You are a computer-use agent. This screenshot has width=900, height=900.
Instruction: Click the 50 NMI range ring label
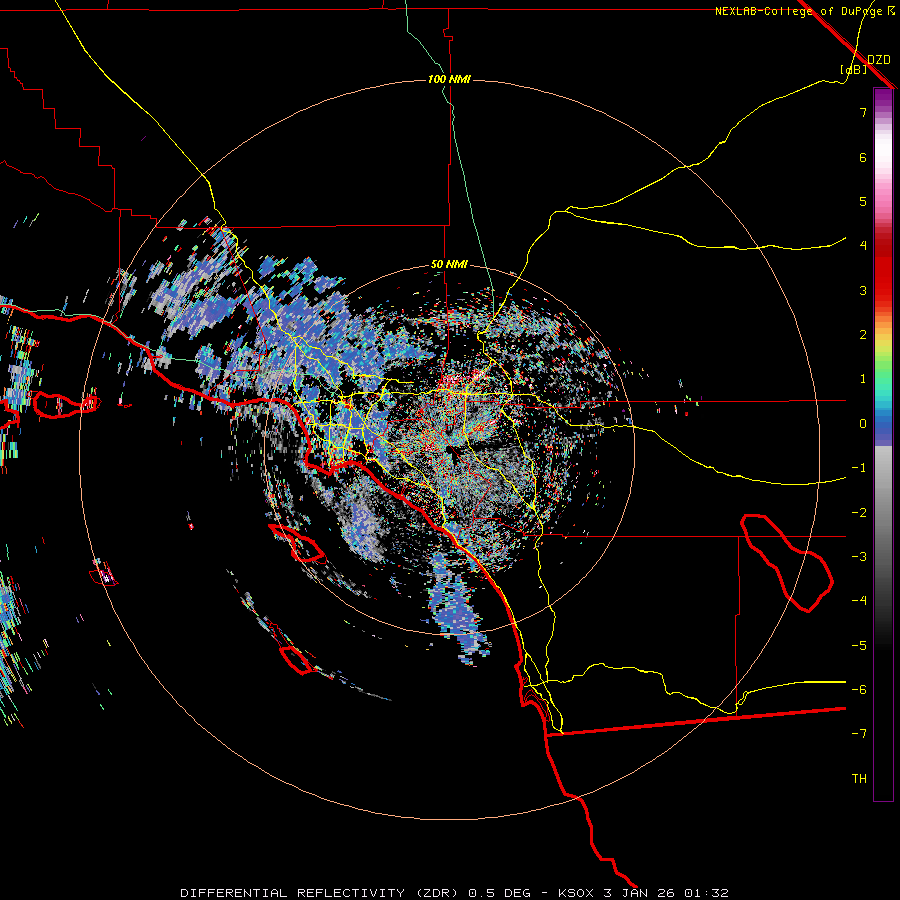[x=449, y=265]
